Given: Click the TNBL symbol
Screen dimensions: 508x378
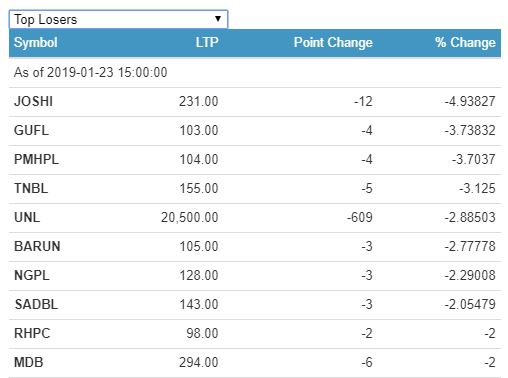Looking at the screenshot, I should pos(31,188).
